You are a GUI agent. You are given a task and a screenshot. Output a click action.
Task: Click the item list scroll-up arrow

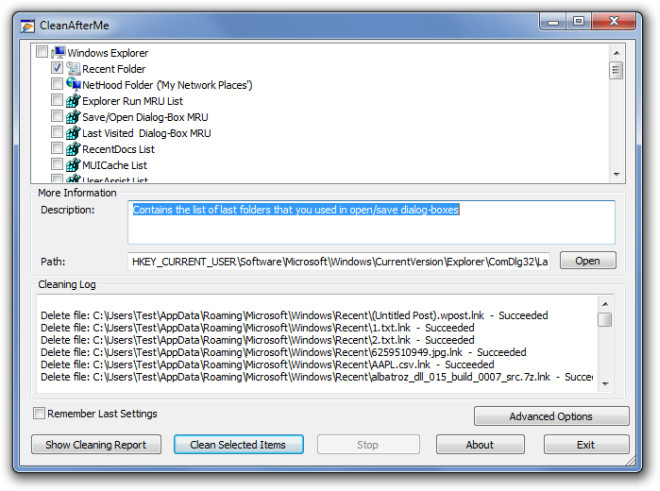tap(616, 53)
